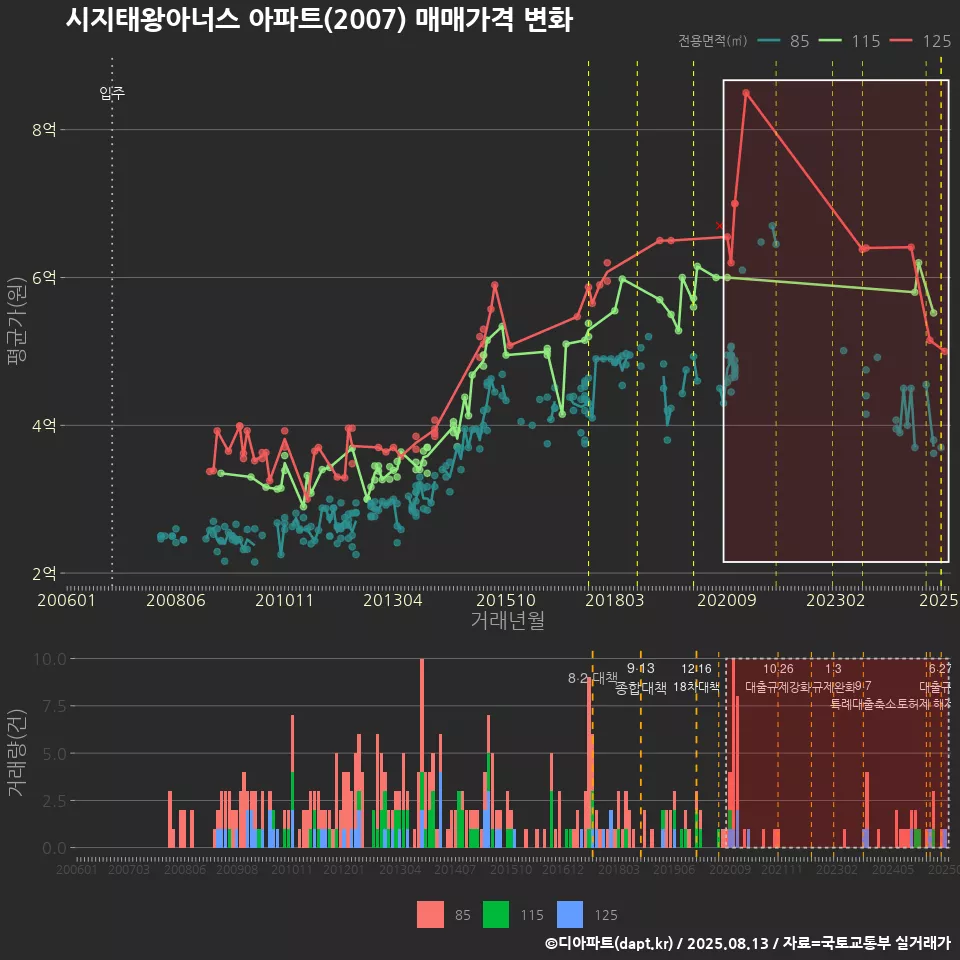Click the 4억 y-axis label
The height and width of the screenshot is (960, 960).
(44, 425)
